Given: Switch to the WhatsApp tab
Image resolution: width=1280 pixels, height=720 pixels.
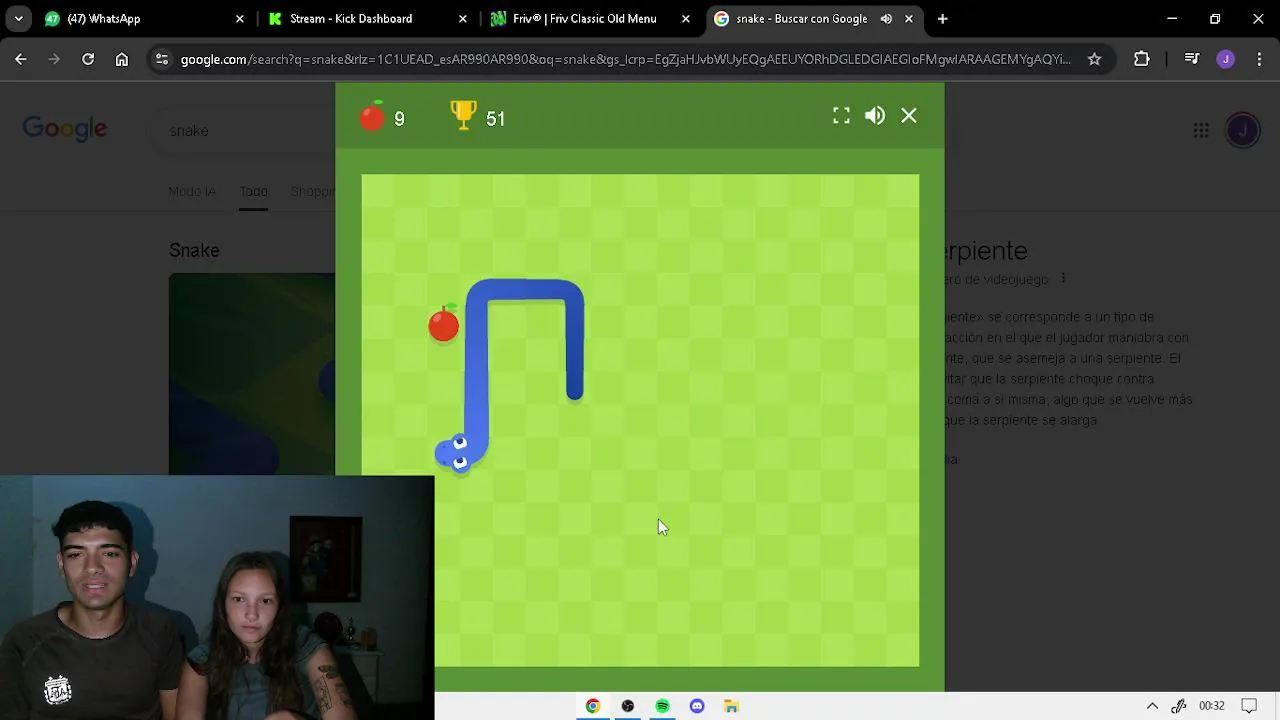Looking at the screenshot, I should (139, 19).
